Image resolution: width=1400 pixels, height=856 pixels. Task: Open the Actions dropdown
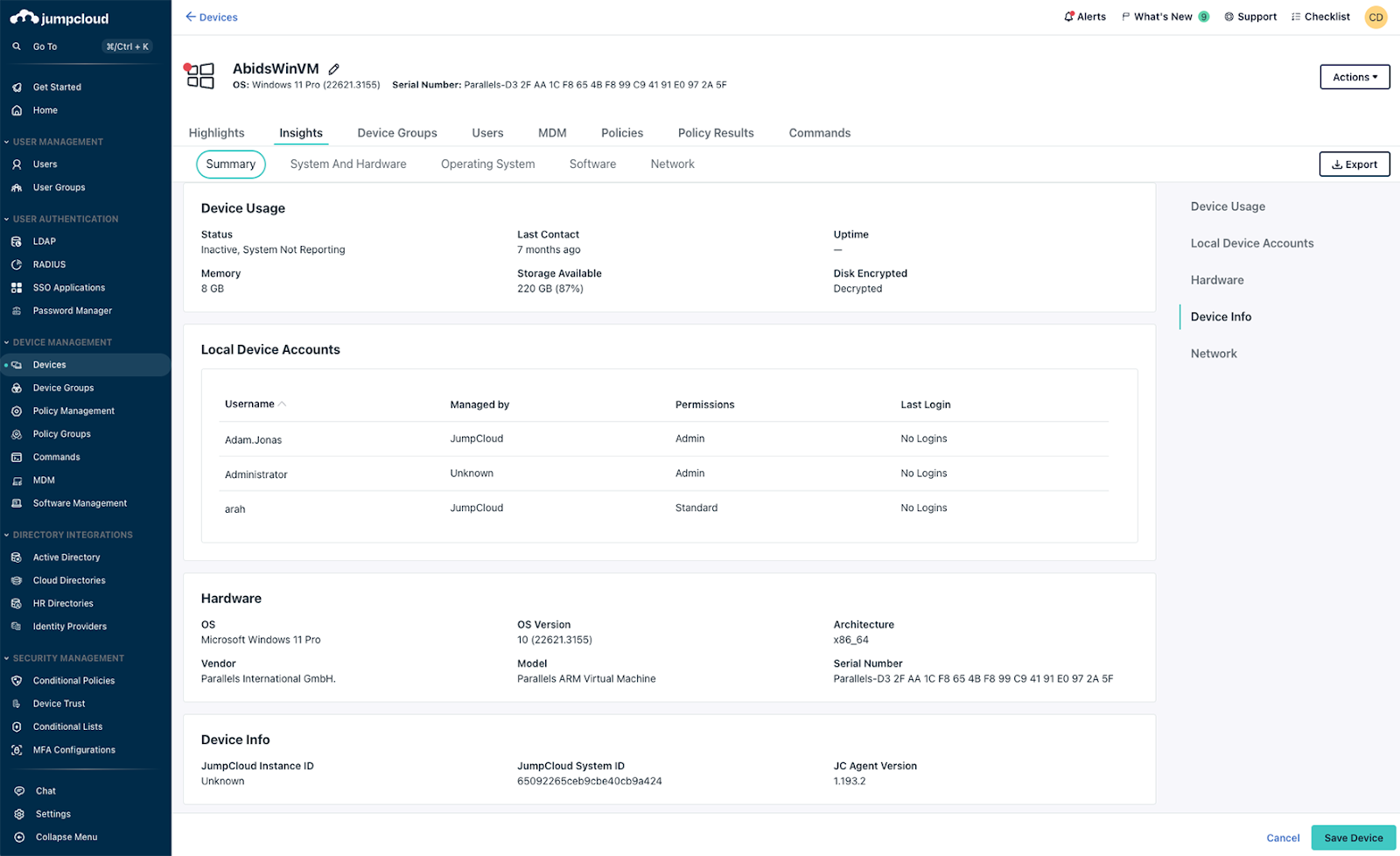click(x=1354, y=77)
